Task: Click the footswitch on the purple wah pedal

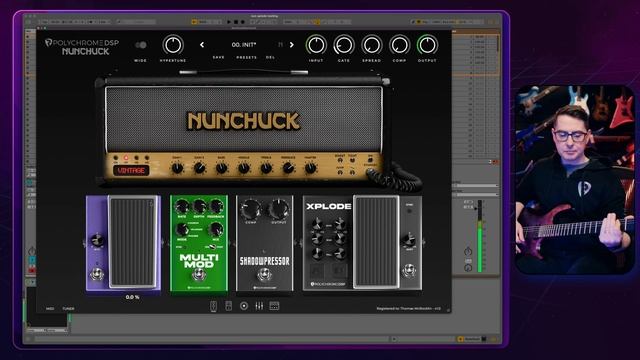Action: (97, 274)
